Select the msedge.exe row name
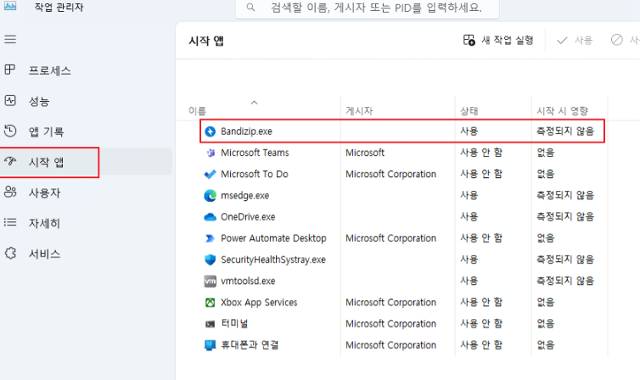Image resolution: width=640 pixels, height=380 pixels. point(245,196)
